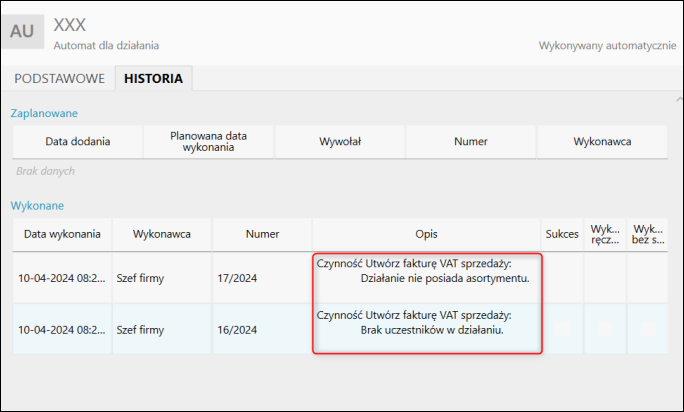Screen dimensions: 684x412
Task: Click the Zaplanowane section heading
Action: coord(44,113)
